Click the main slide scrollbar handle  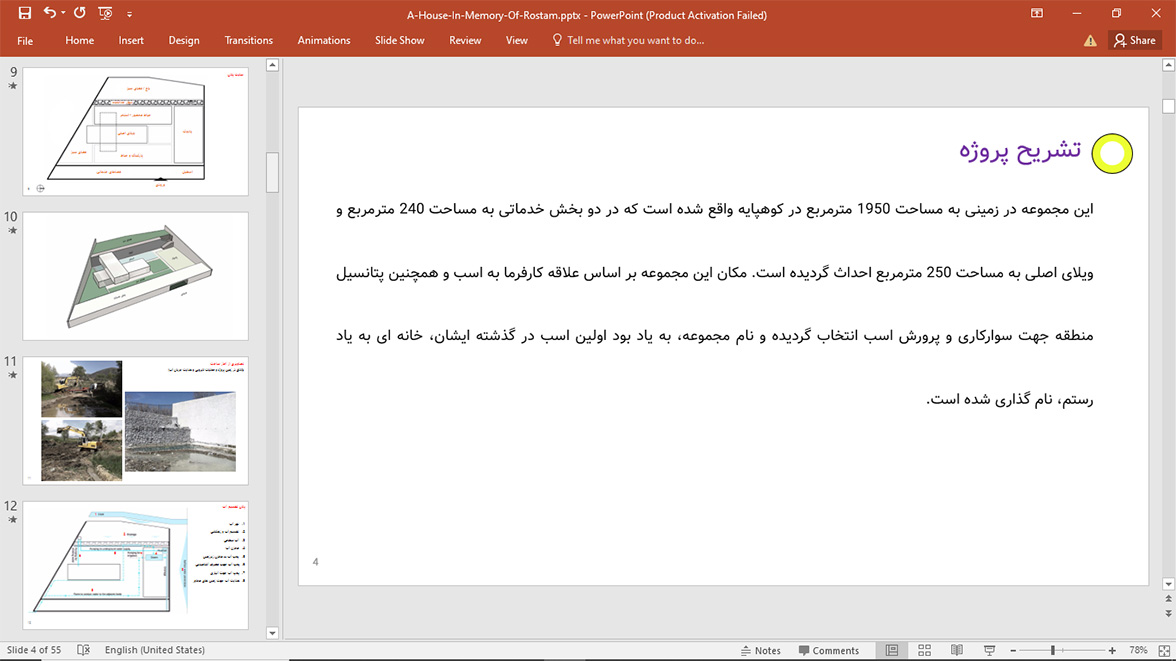click(1168, 107)
